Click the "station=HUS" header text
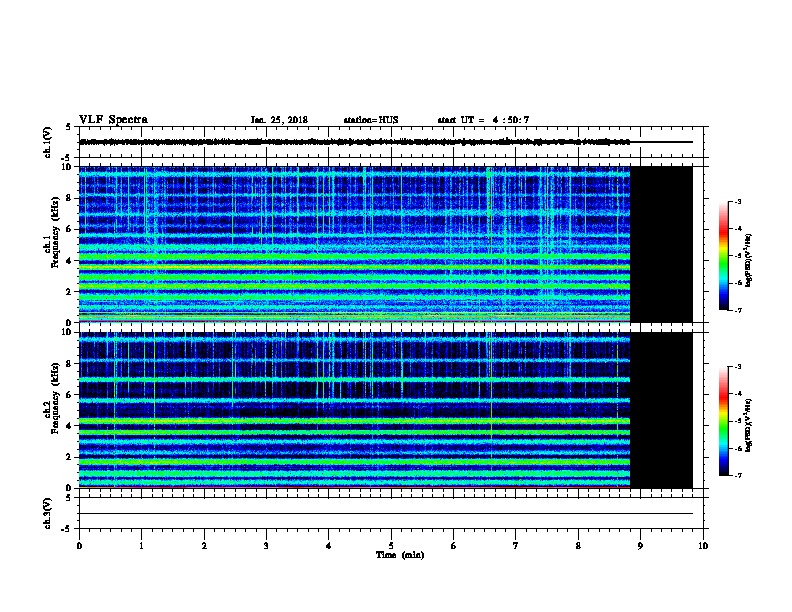792x612 pixels. (x=371, y=120)
